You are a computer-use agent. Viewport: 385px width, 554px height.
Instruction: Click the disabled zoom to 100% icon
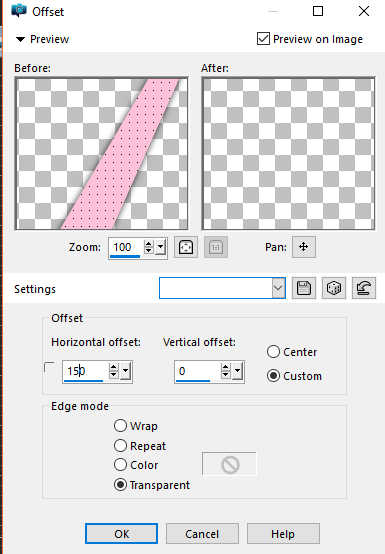coord(216,247)
